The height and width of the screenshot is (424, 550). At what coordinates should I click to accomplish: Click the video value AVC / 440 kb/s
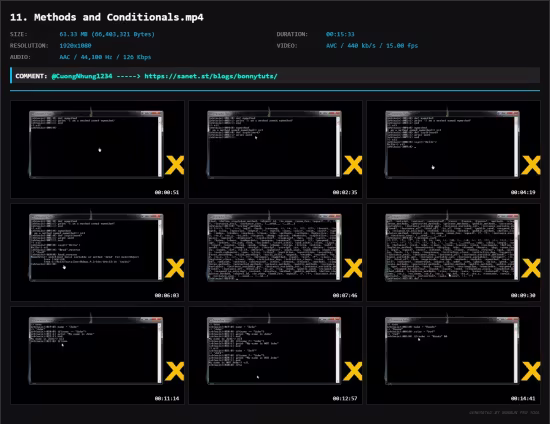tap(372, 46)
